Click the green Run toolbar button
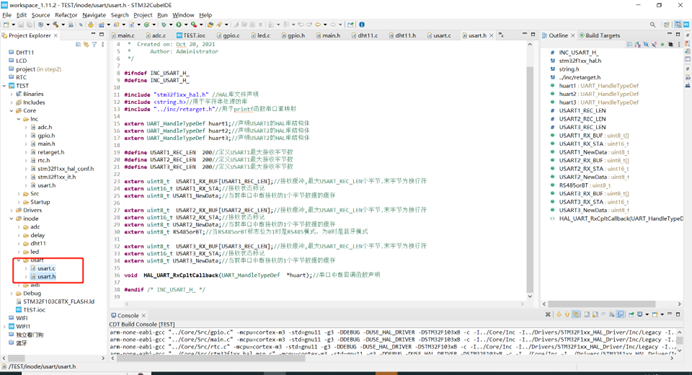The image size is (692, 375). (x=179, y=25)
